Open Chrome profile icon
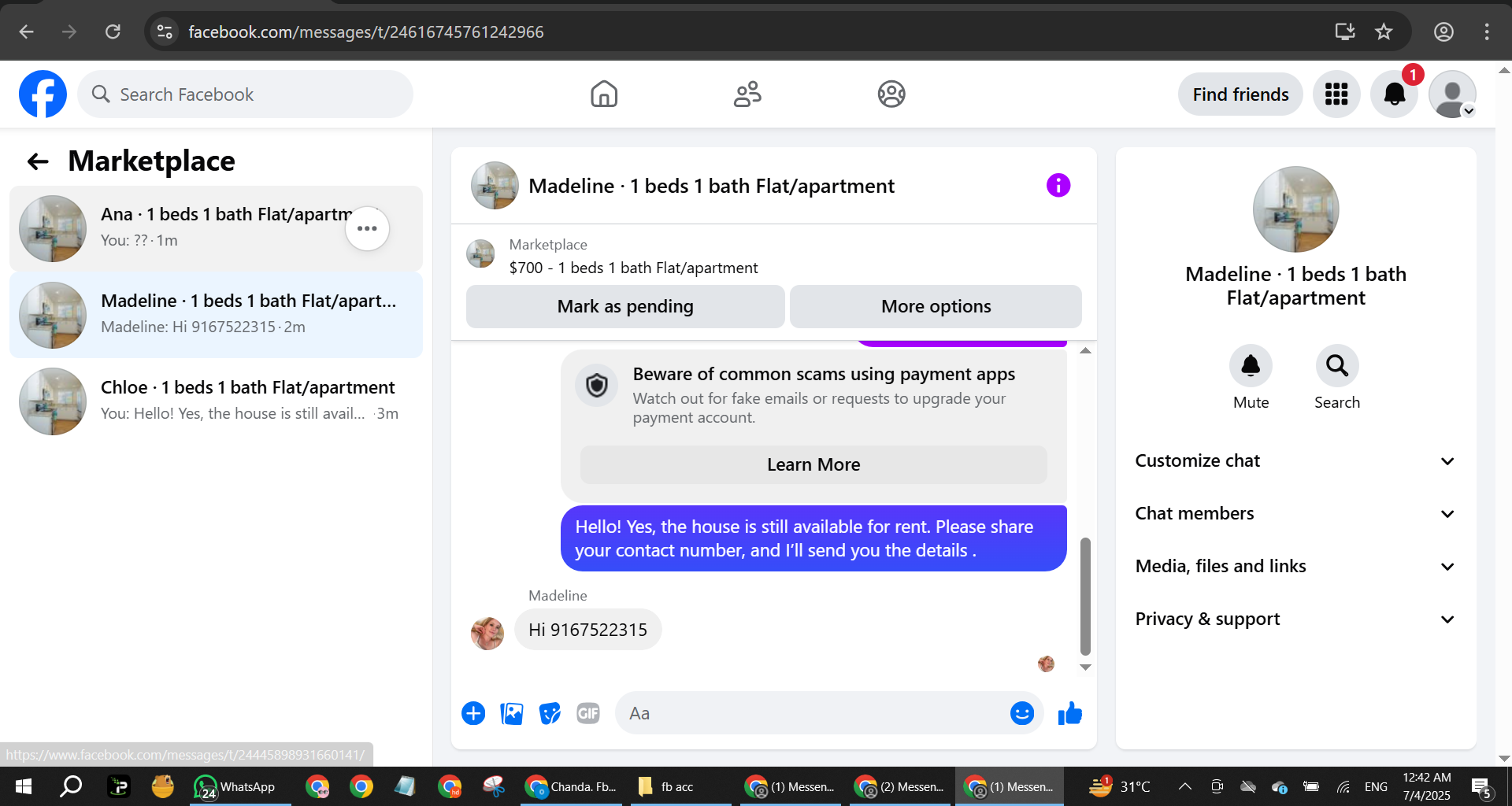This screenshot has height=806, width=1512. coord(1443,31)
